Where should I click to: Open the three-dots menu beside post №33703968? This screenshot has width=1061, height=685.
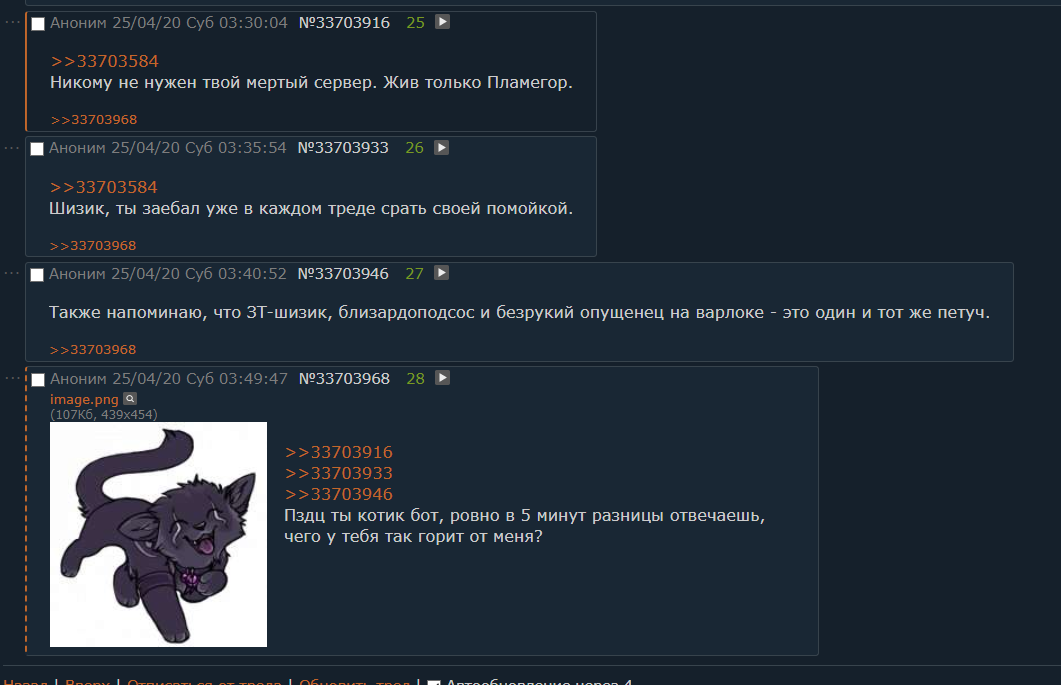pyautogui.click(x=12, y=378)
